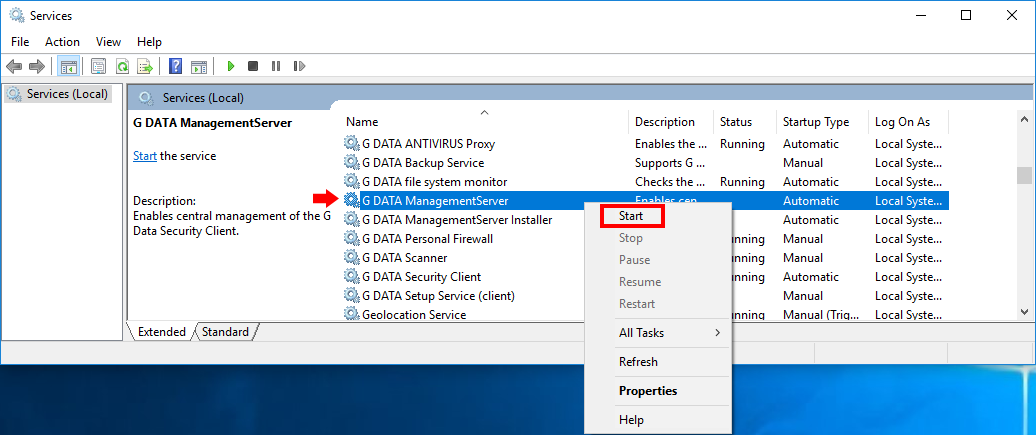Choose Stop in the context menu
This screenshot has width=1036, height=435.
pos(631,238)
